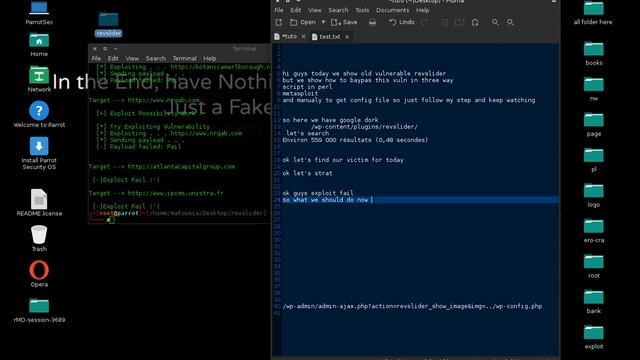Open the Terminal menu in Terminal window
Screen dimensions: 640x360
[184, 58]
